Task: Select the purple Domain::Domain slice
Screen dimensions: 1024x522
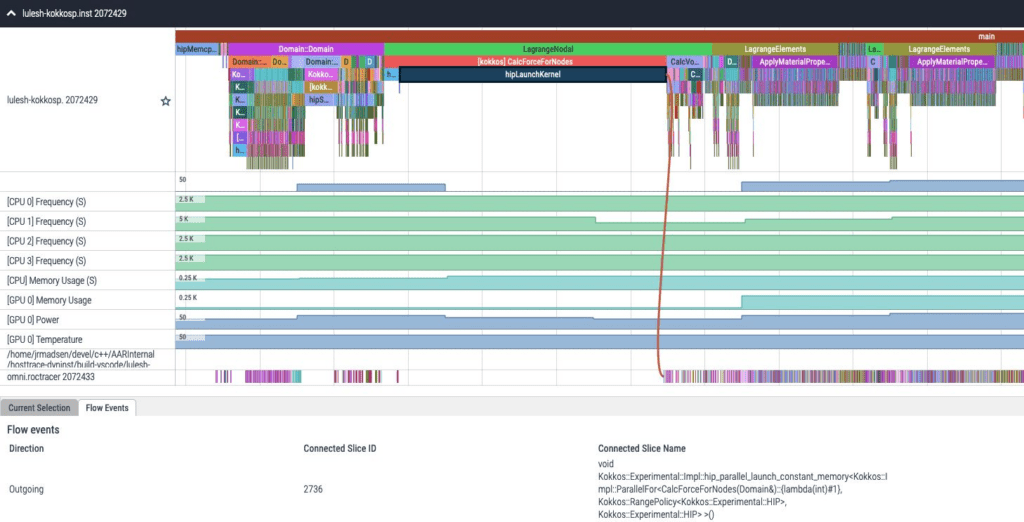Action: click(306, 49)
